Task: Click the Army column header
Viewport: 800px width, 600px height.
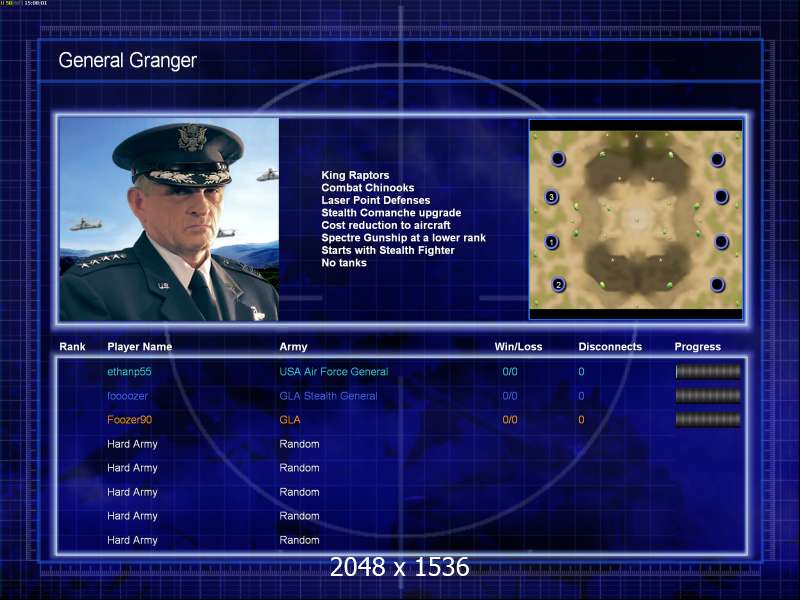Action: coord(293,347)
